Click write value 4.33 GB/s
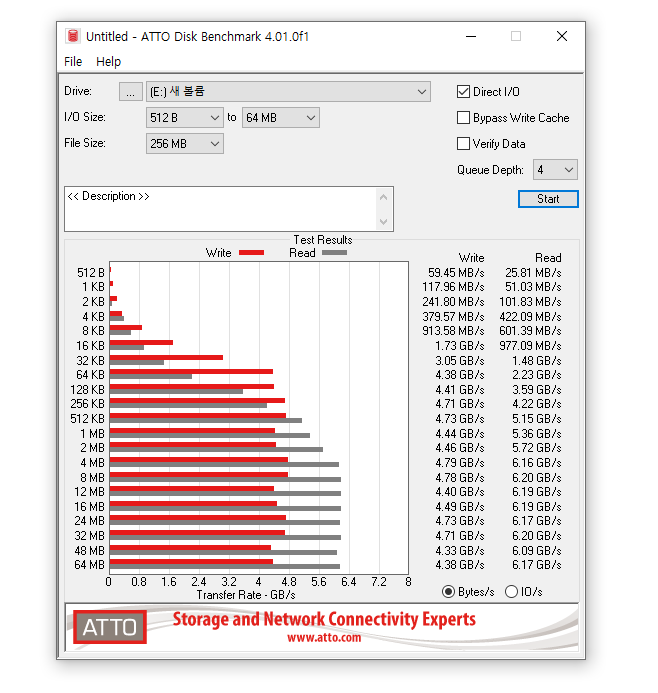Image resolution: width=658 pixels, height=693 pixels. pos(460,551)
